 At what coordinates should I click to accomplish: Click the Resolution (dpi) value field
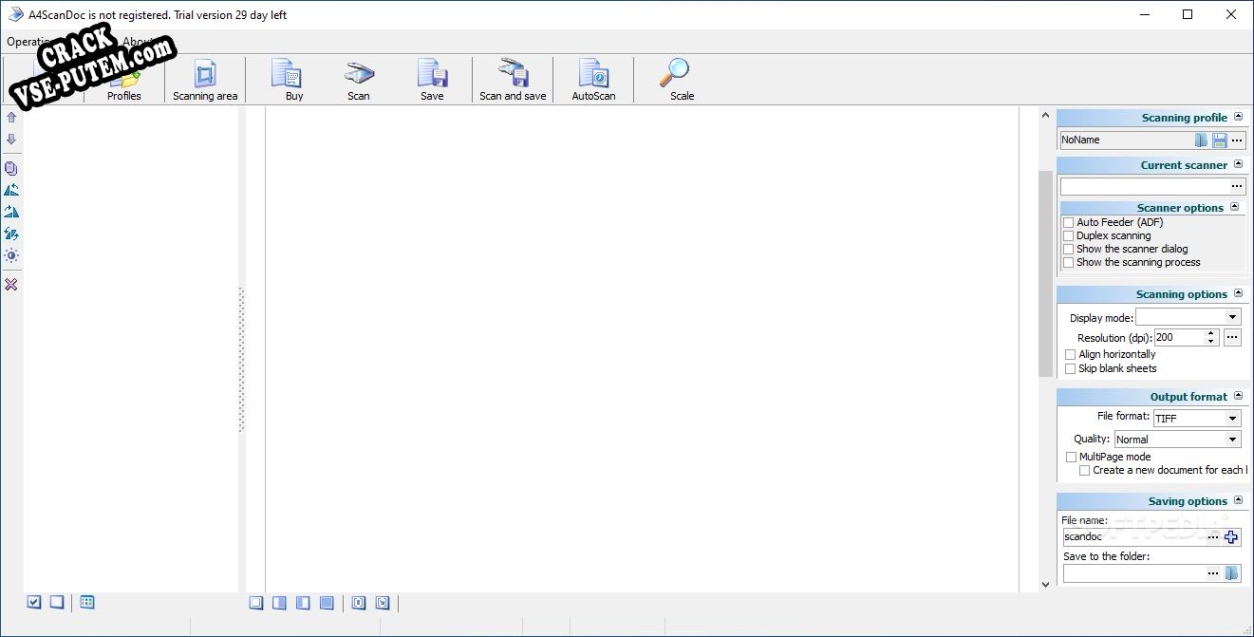coord(1179,338)
